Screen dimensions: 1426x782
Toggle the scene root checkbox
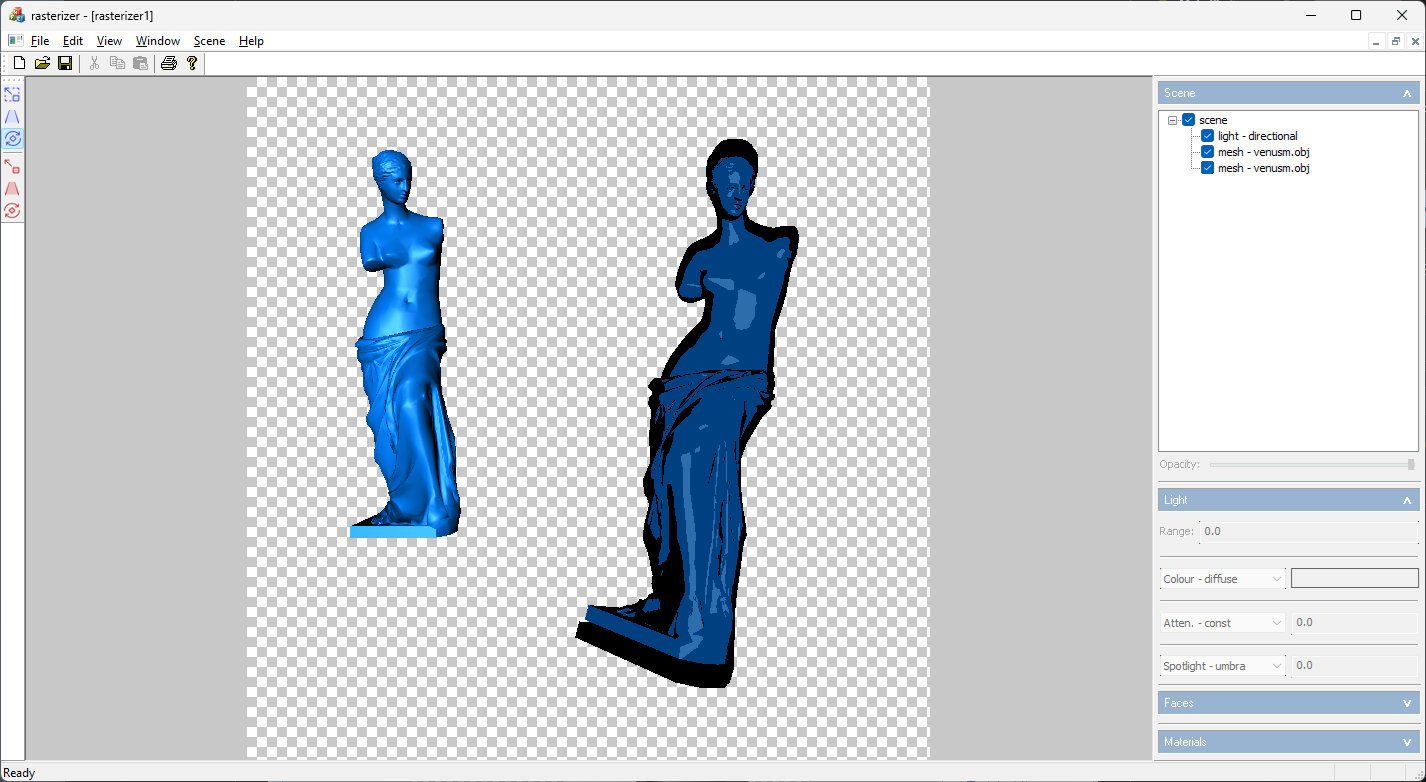pos(1188,120)
